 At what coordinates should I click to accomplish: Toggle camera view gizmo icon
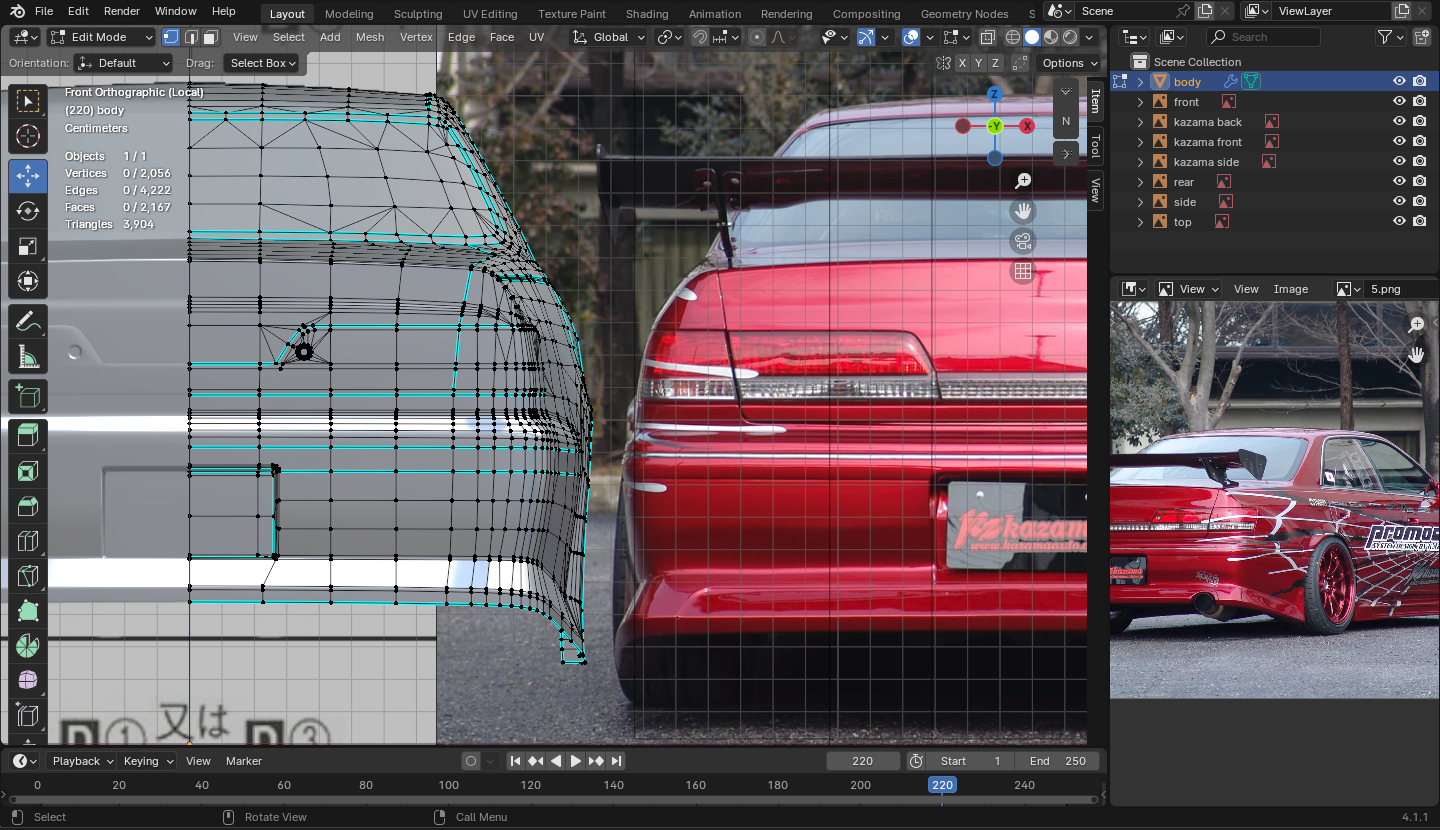1022,241
